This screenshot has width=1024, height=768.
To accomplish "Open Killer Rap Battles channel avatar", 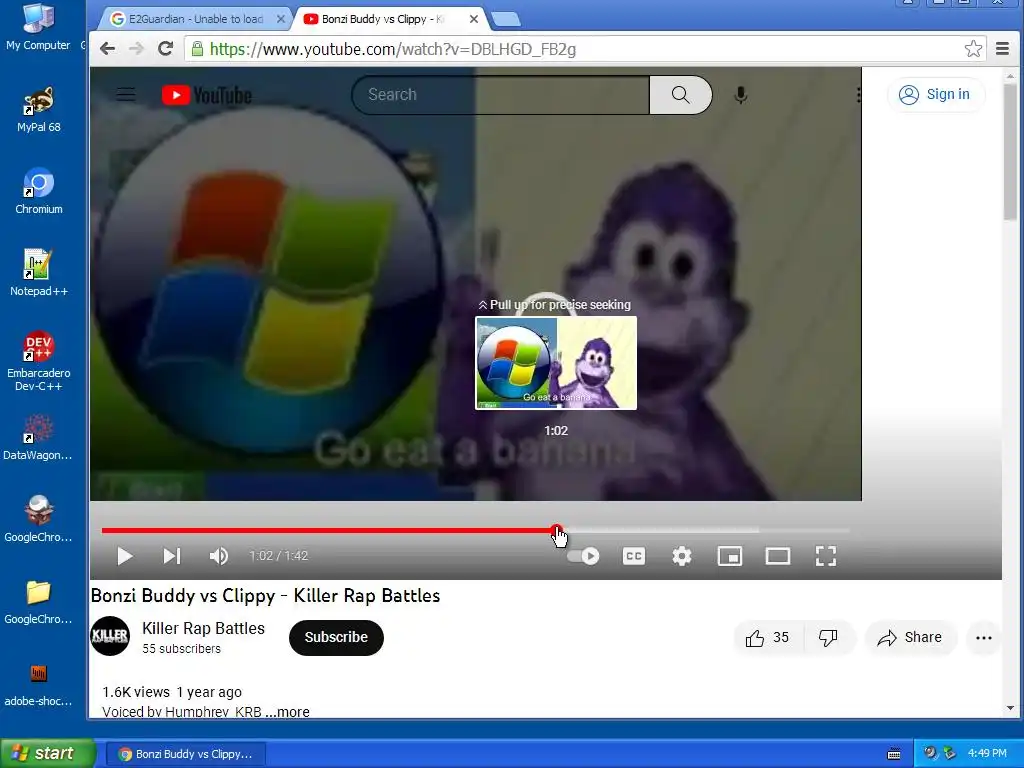I will pos(110,636).
